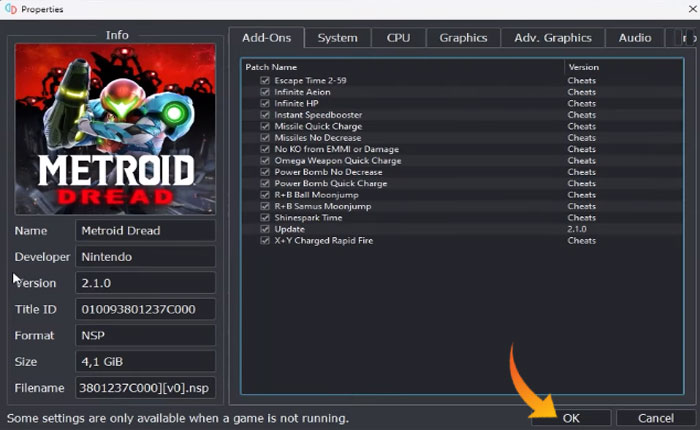Toggle X+Y Charged Rapid Fire checkbox
The image size is (700, 430).
point(265,241)
